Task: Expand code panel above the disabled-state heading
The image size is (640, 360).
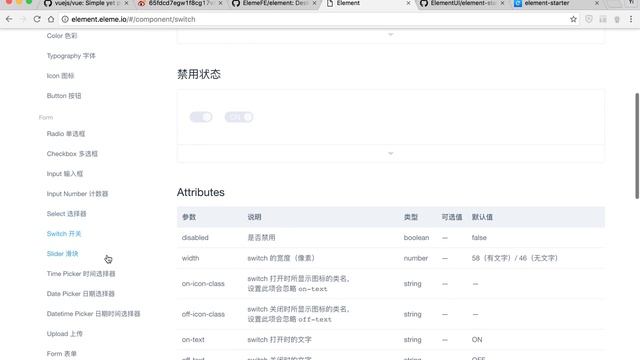Action: point(391,35)
